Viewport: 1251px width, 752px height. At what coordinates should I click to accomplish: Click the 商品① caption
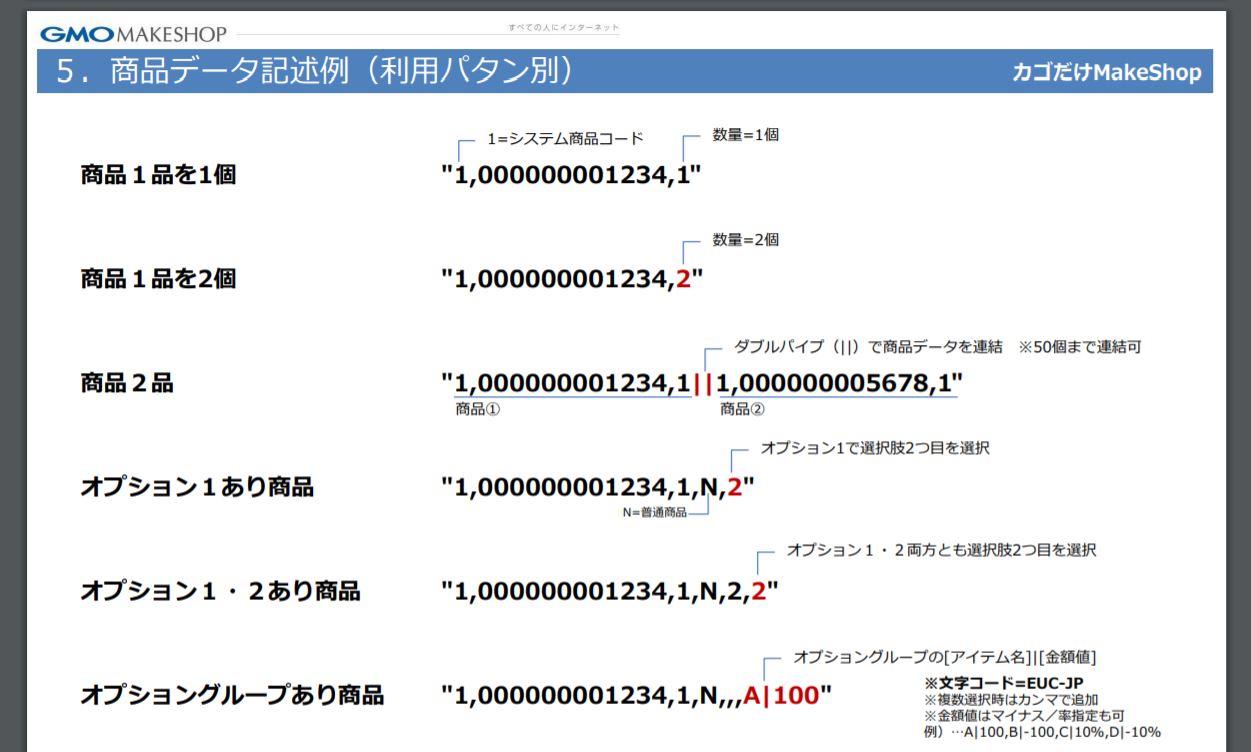pyautogui.click(x=477, y=409)
